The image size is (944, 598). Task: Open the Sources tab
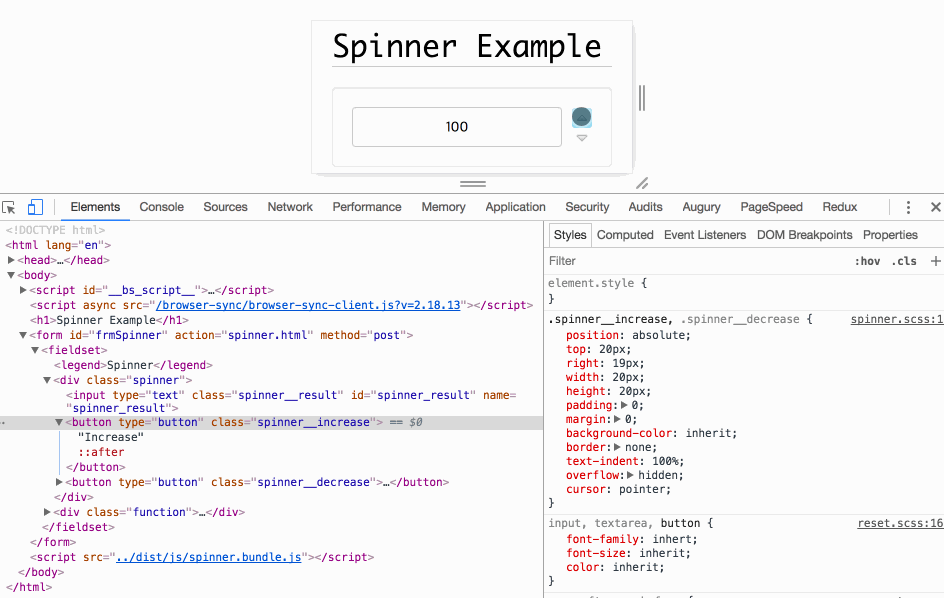click(225, 207)
